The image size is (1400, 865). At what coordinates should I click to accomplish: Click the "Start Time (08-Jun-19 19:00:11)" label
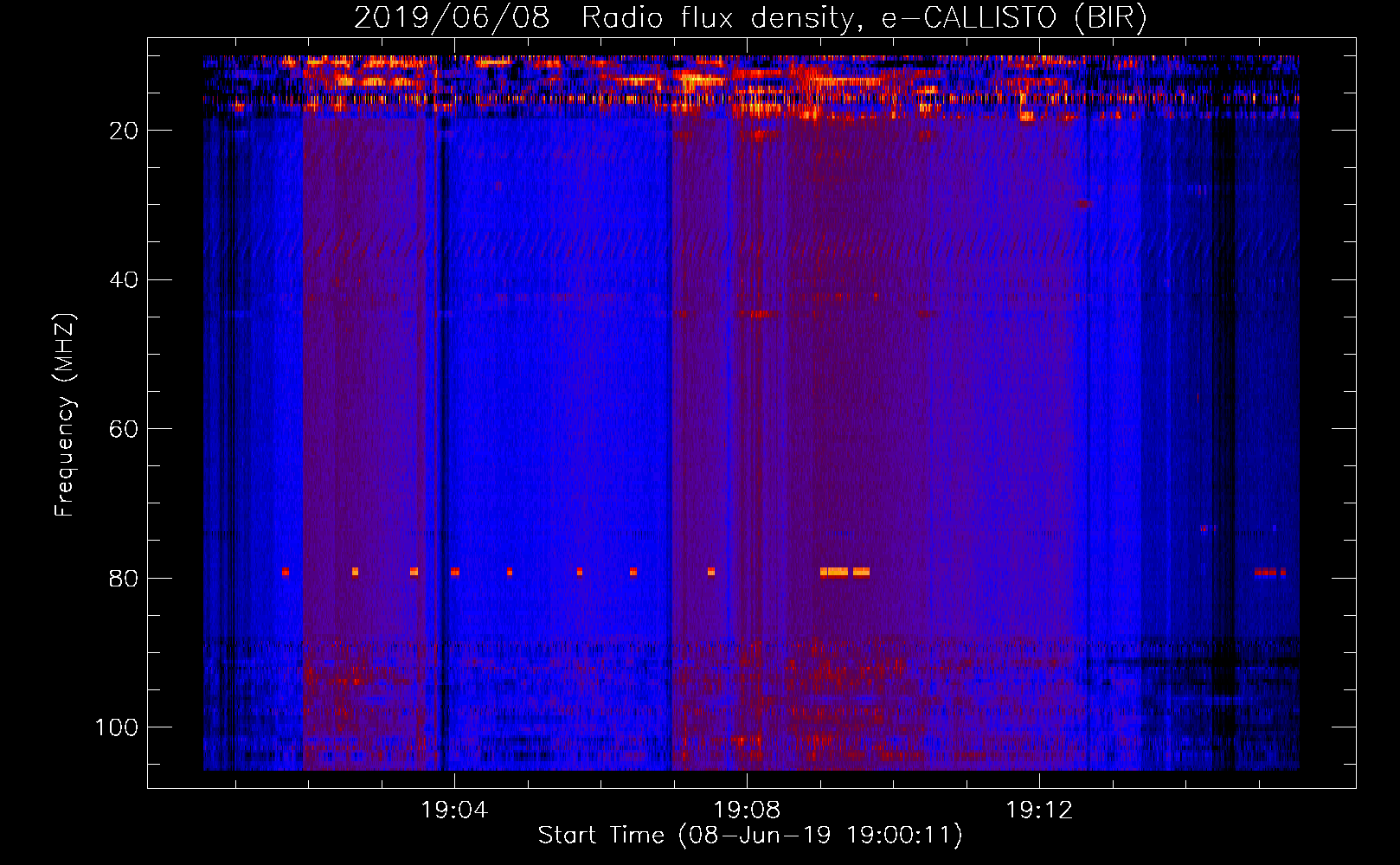[750, 835]
